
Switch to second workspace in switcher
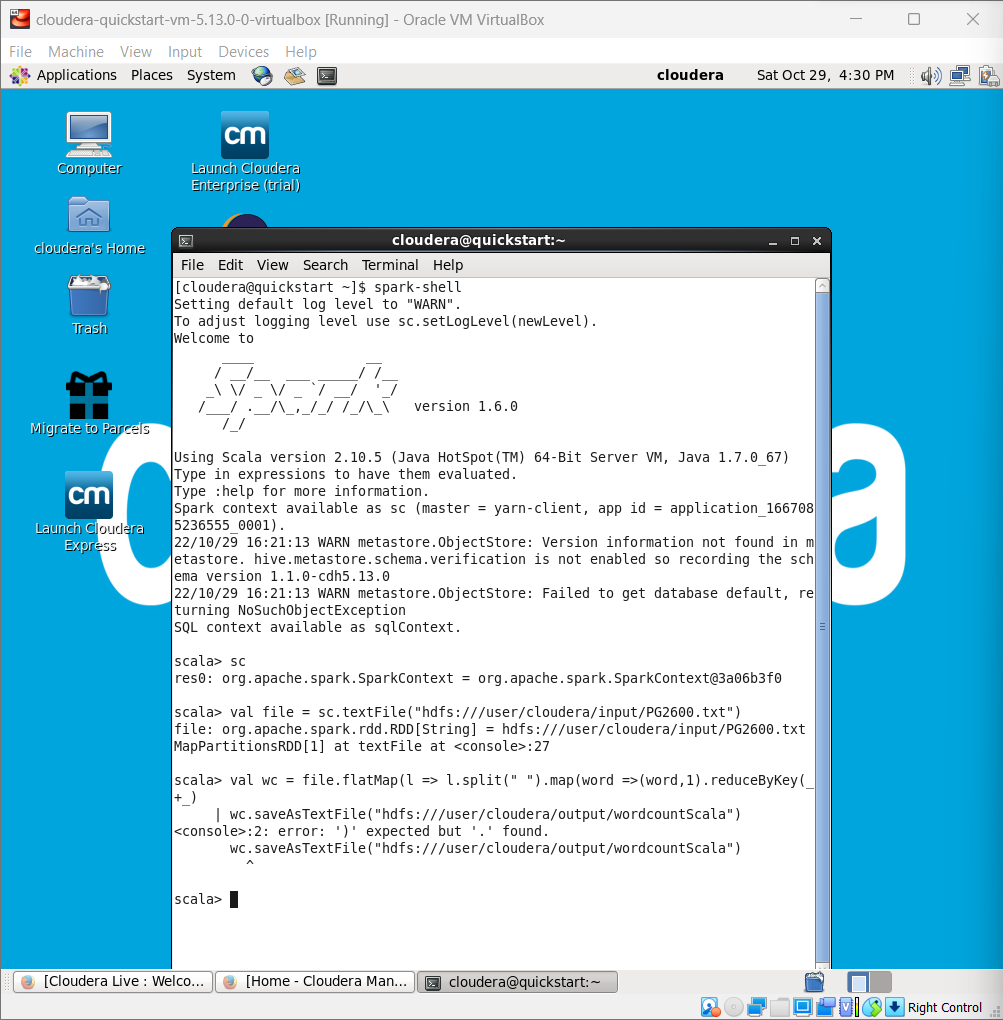881,982
